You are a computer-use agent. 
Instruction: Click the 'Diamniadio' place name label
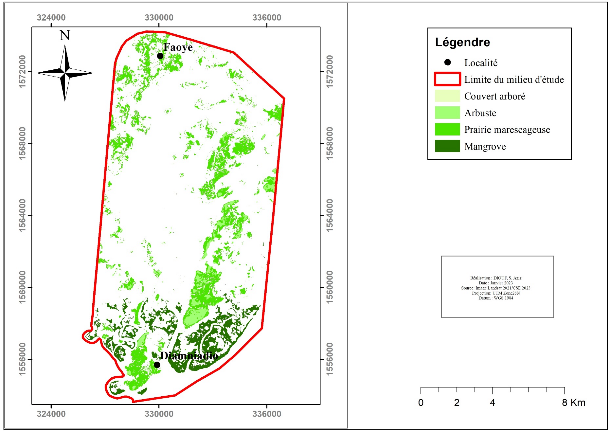pyautogui.click(x=189, y=356)
